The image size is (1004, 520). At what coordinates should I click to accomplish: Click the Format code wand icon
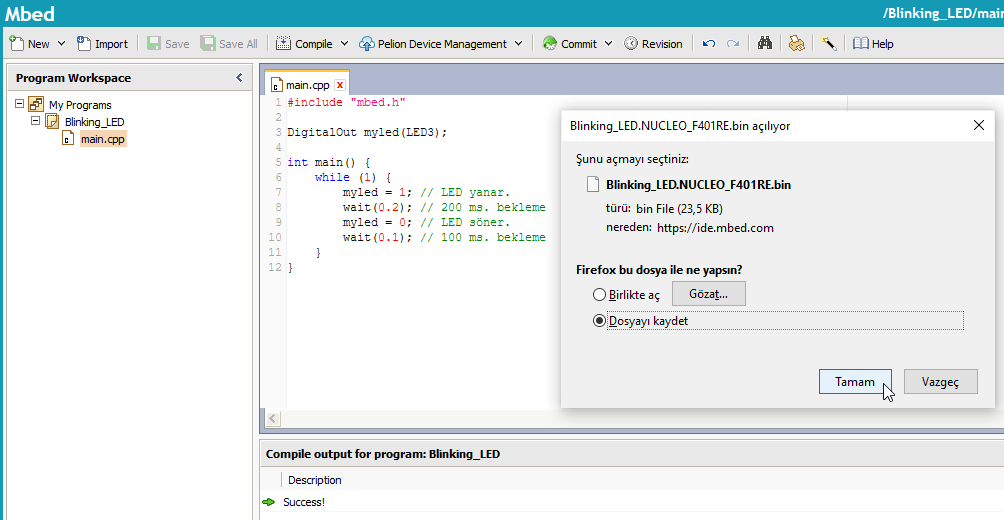pos(829,44)
